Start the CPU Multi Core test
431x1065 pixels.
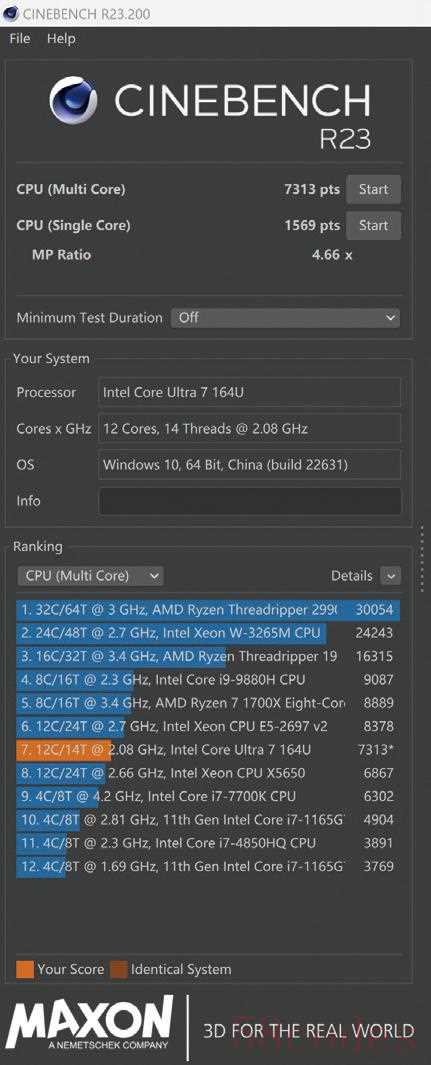point(373,189)
